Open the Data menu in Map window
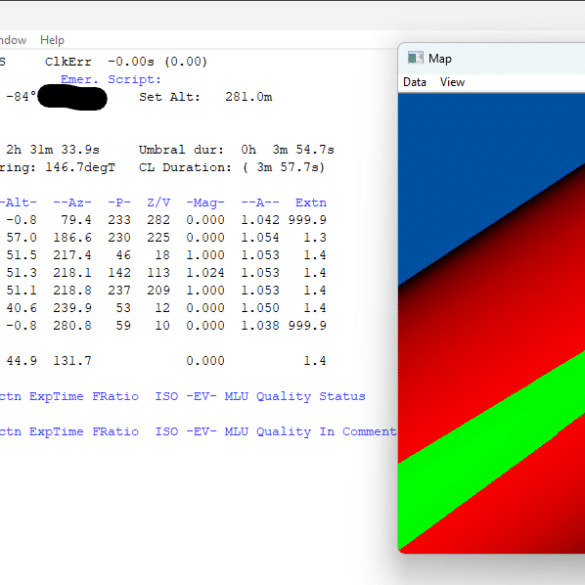Screen dimensions: 585x585 [414, 82]
